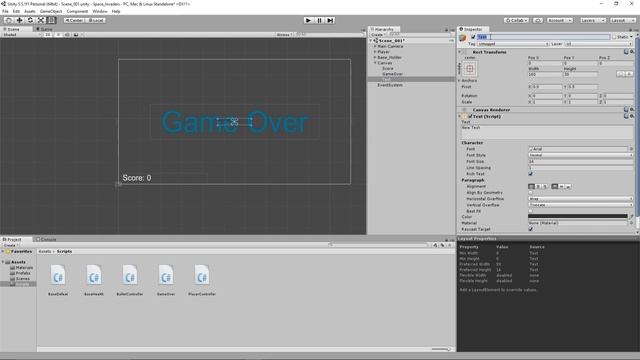Click the anchor presets square icon

click(x=469, y=69)
